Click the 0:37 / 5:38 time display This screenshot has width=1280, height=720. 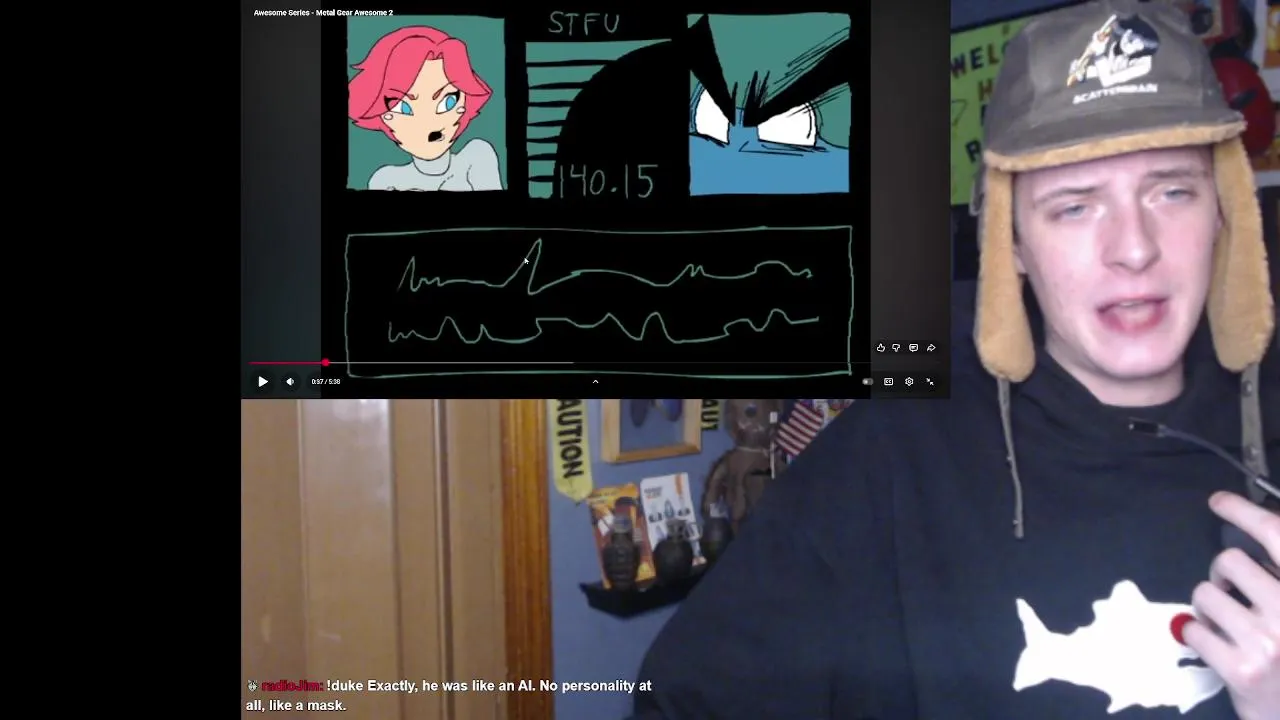coord(326,381)
